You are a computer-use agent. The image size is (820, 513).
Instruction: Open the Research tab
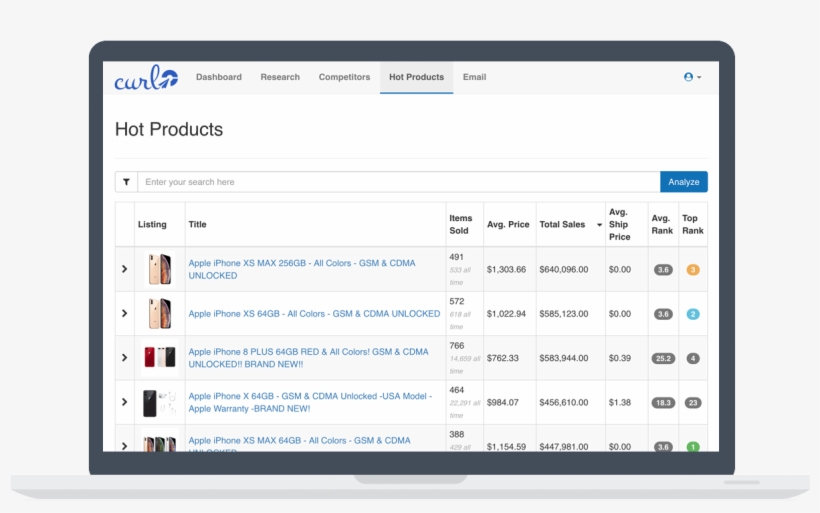pyautogui.click(x=280, y=77)
